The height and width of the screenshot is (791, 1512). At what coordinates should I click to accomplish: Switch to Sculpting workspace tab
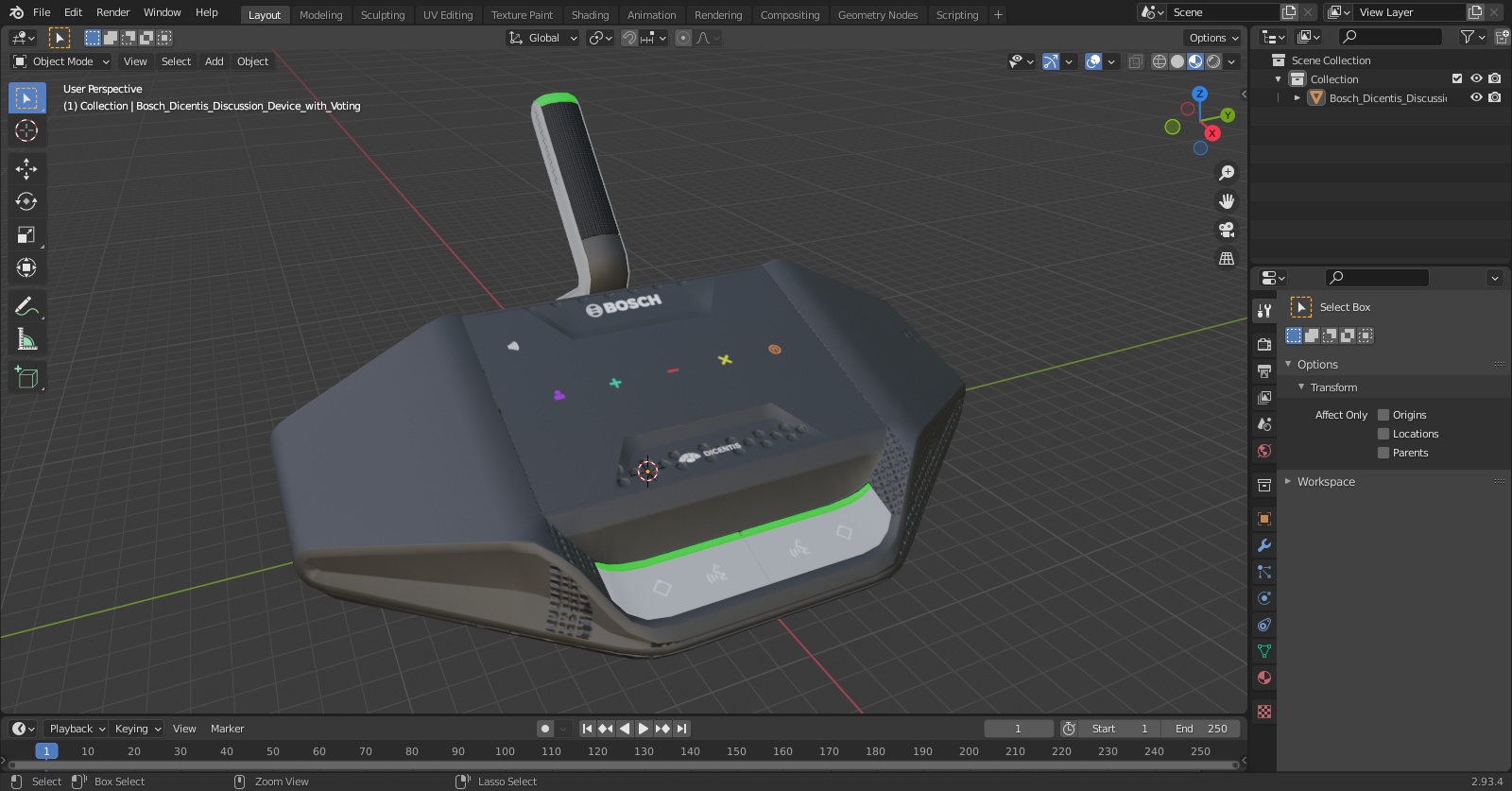tap(383, 15)
